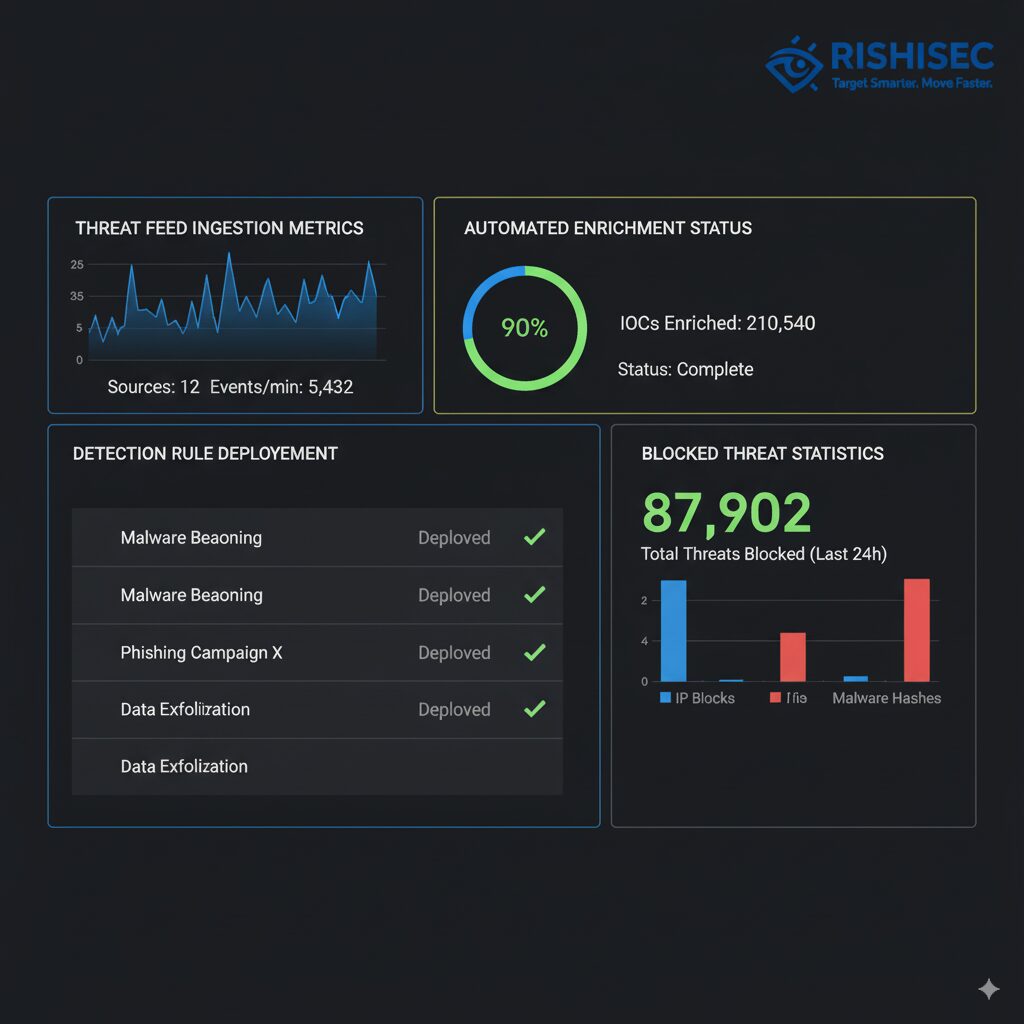Select the 90% donut progress ring
Image resolution: width=1024 pixels, height=1024 pixels.
click(x=525, y=328)
